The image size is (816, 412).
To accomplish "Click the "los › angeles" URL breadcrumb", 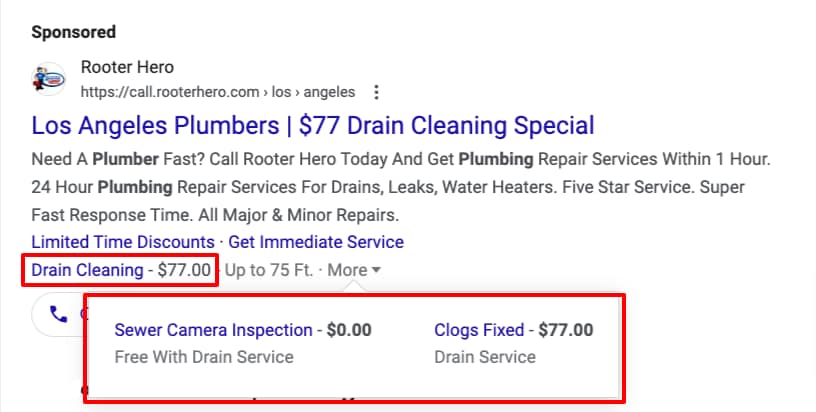I will coord(314,92).
